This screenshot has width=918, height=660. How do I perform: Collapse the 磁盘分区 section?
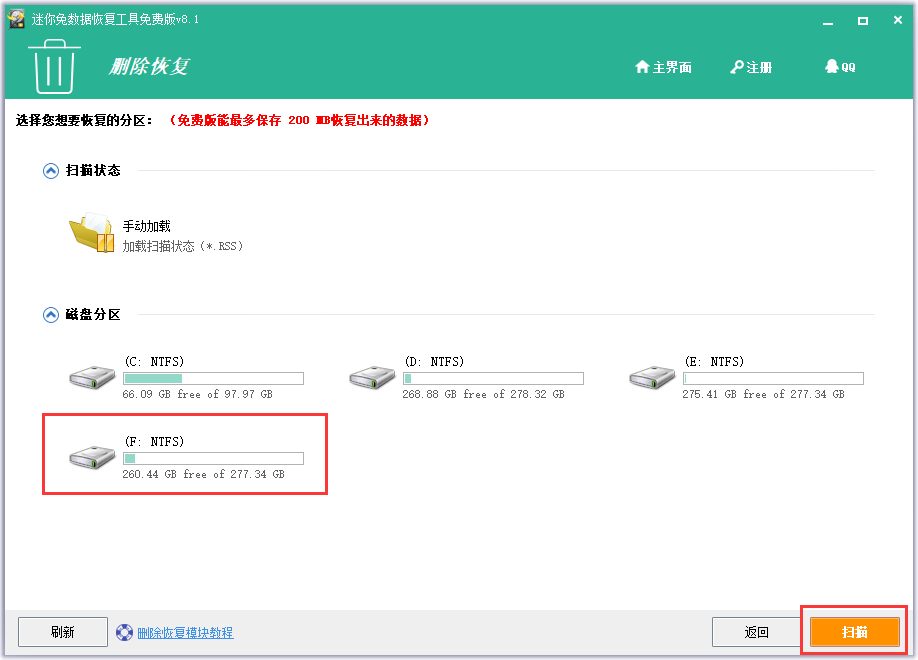click(x=51, y=315)
